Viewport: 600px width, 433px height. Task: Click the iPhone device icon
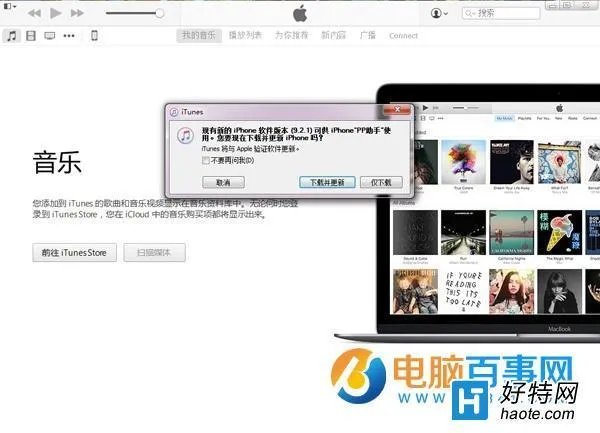pos(94,36)
